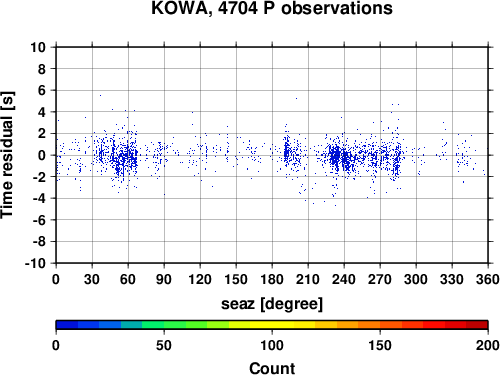Click the yellow colorbar segment at 100
500x375 pixels.
pyautogui.click(x=272, y=325)
